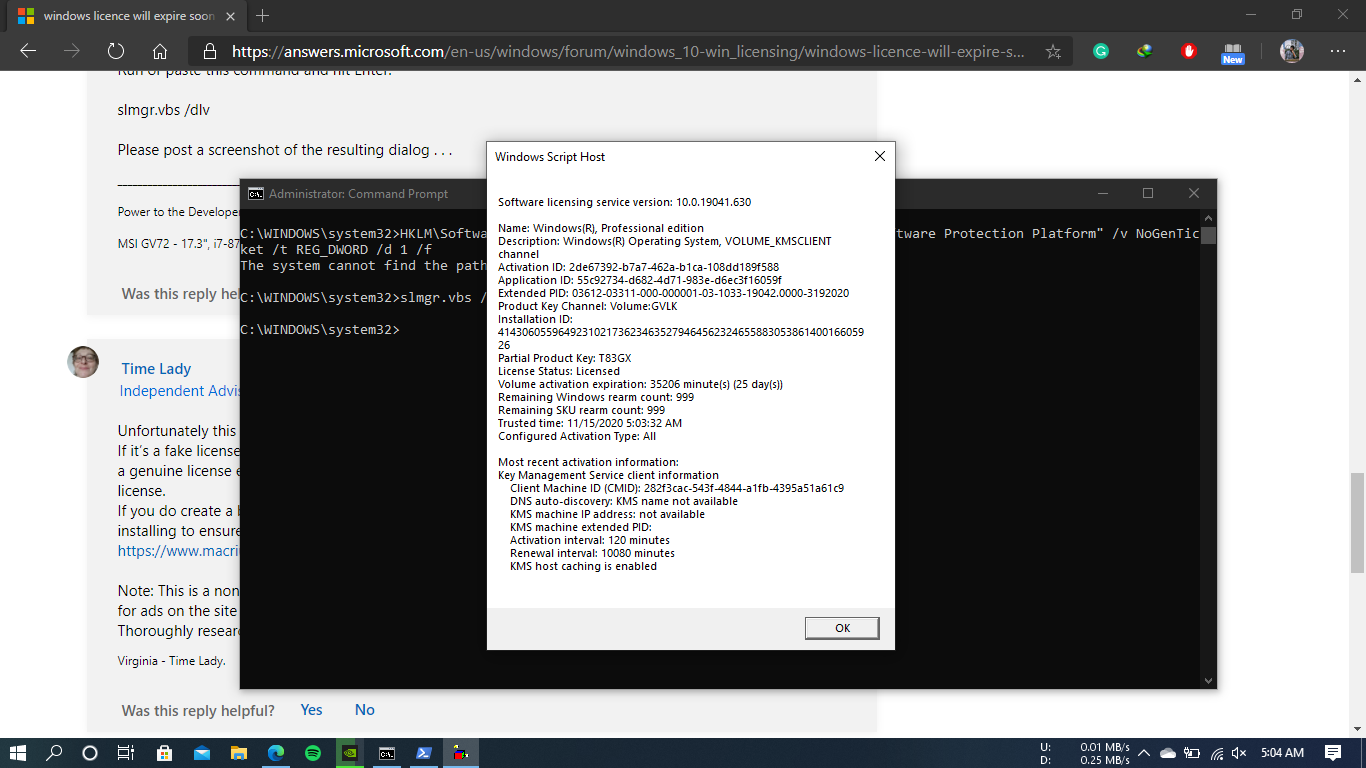Image resolution: width=1366 pixels, height=768 pixels.
Task: Open Spotify from the taskbar
Action: click(x=313, y=753)
